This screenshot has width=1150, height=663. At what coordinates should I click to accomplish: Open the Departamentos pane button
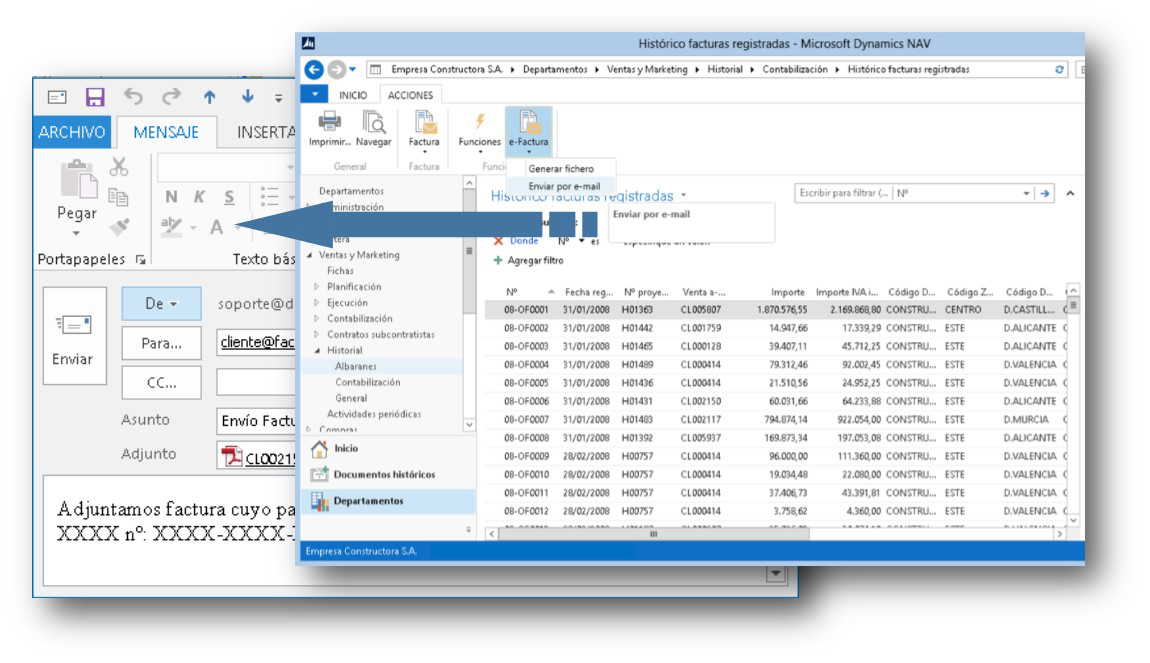[x=387, y=501]
